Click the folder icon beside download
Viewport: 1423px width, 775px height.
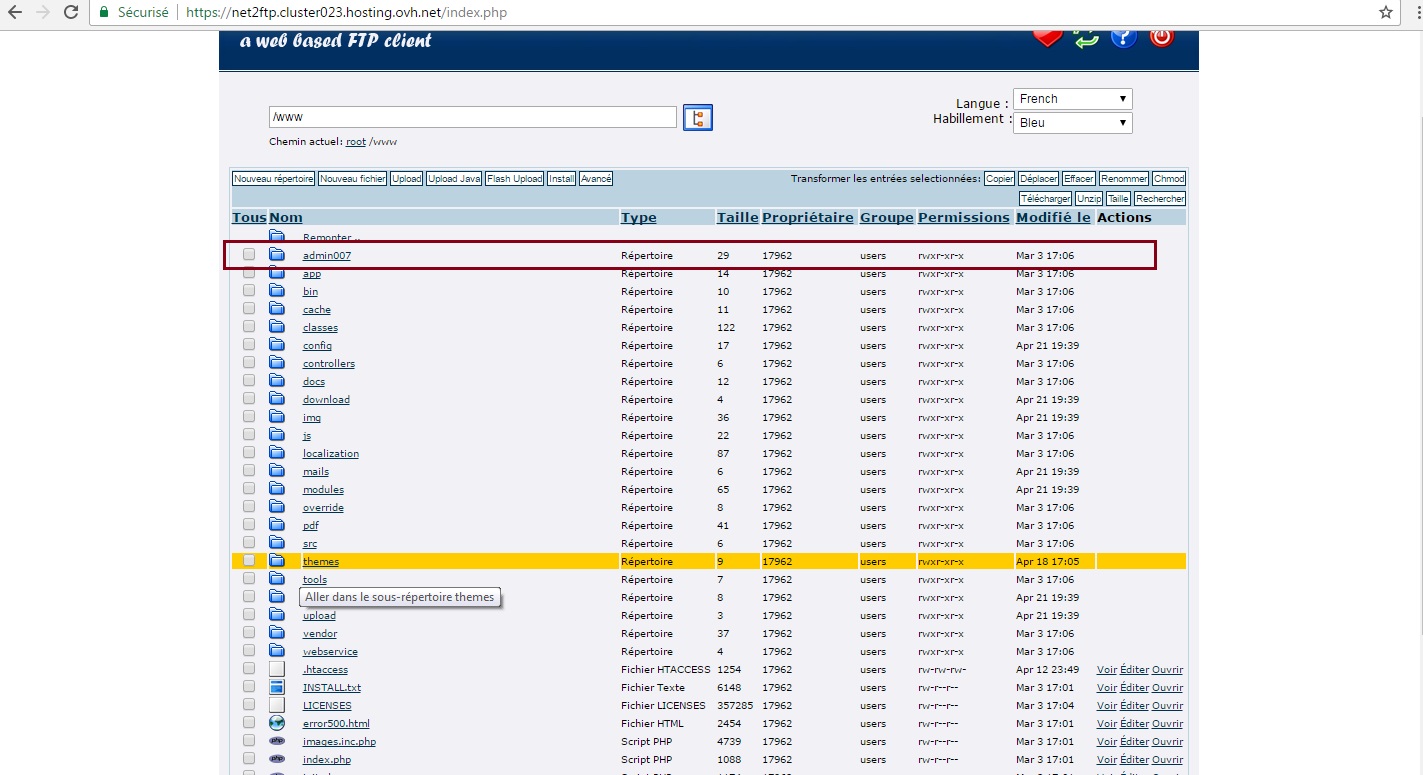tap(277, 399)
